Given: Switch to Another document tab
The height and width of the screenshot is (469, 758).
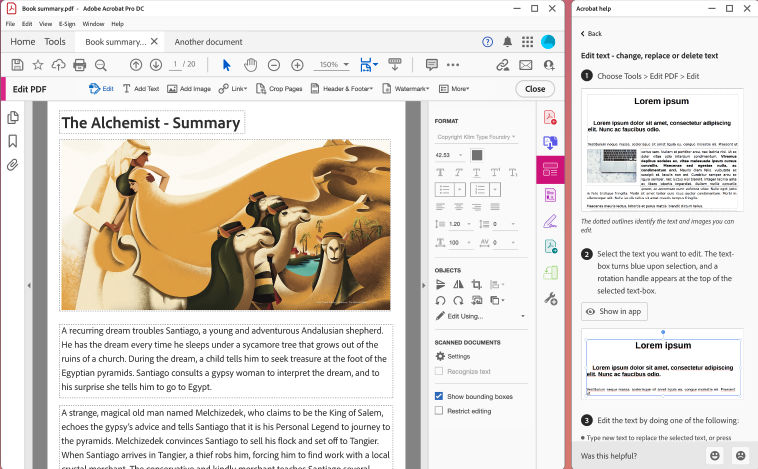Looking at the screenshot, I should pyautogui.click(x=208, y=42).
